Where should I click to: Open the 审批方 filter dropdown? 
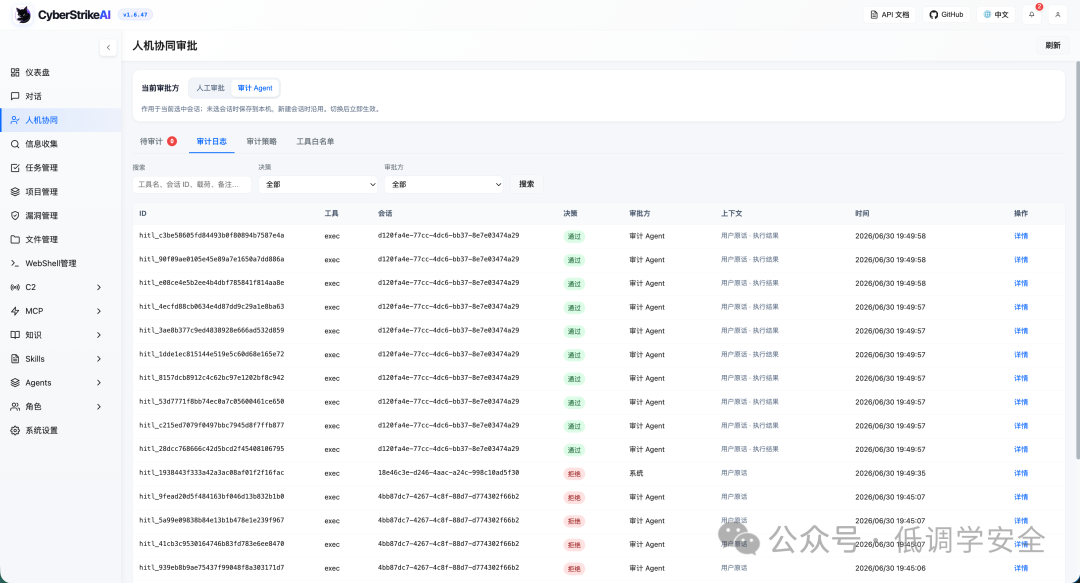(444, 184)
